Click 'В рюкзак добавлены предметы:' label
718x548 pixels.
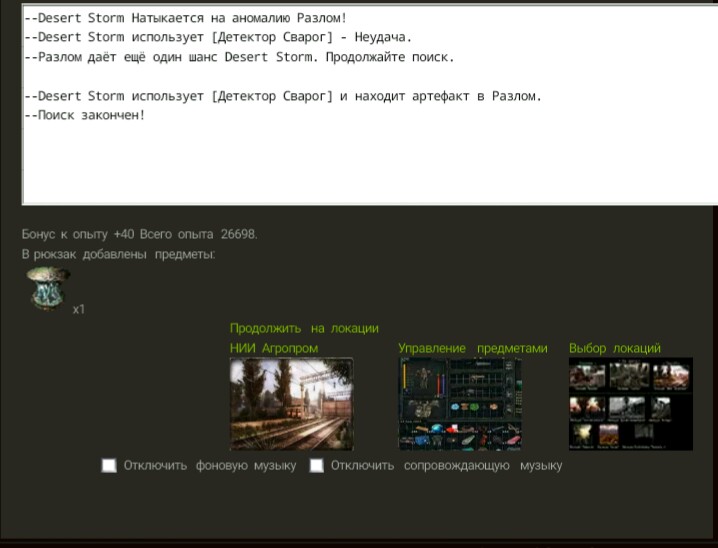pos(118,254)
